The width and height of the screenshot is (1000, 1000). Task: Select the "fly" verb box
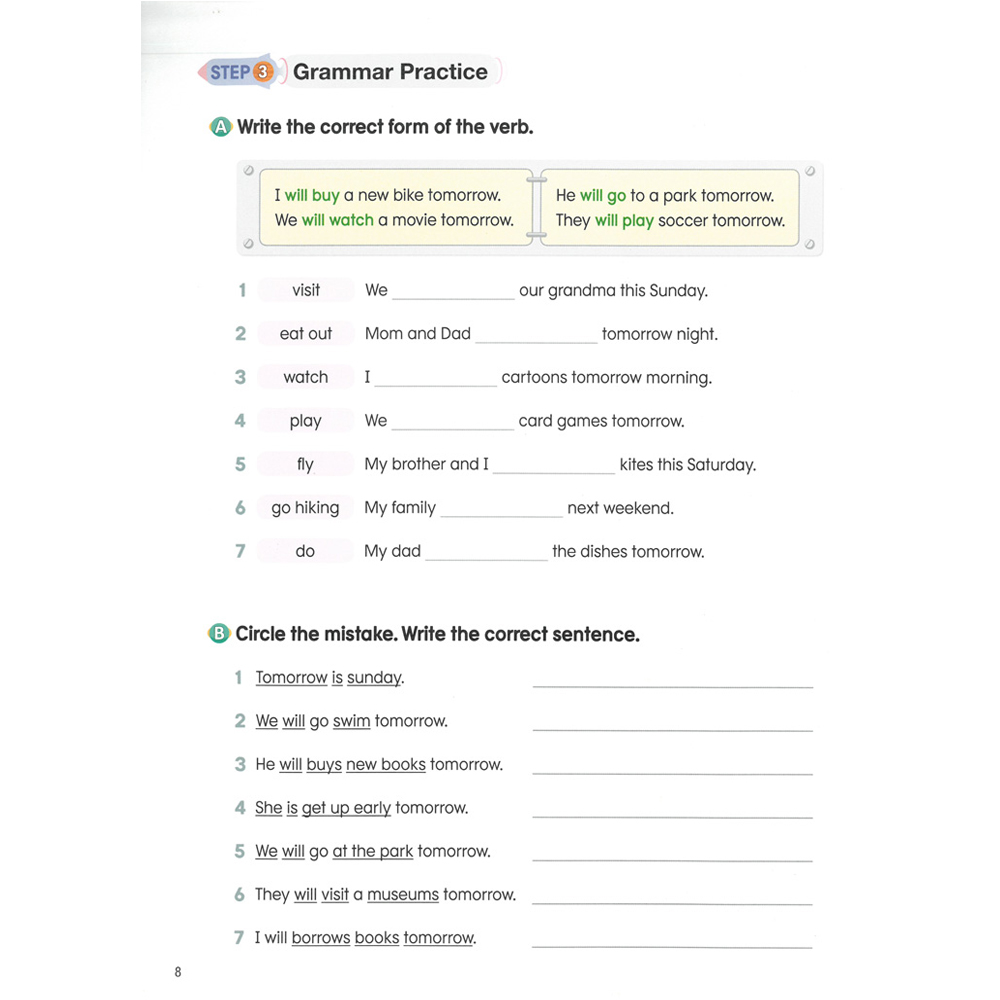pyautogui.click(x=306, y=464)
